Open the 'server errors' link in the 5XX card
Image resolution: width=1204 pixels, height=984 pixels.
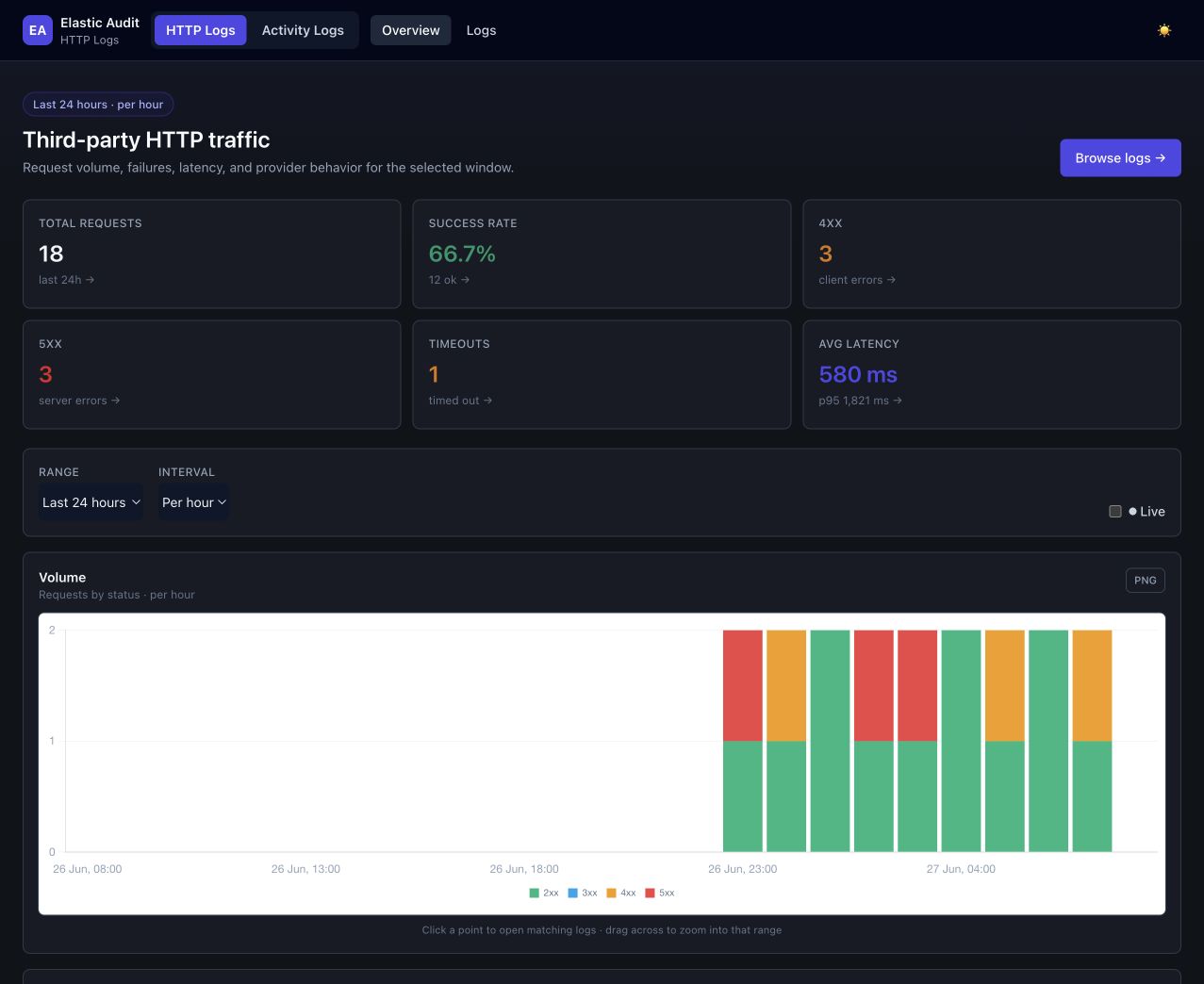click(79, 401)
